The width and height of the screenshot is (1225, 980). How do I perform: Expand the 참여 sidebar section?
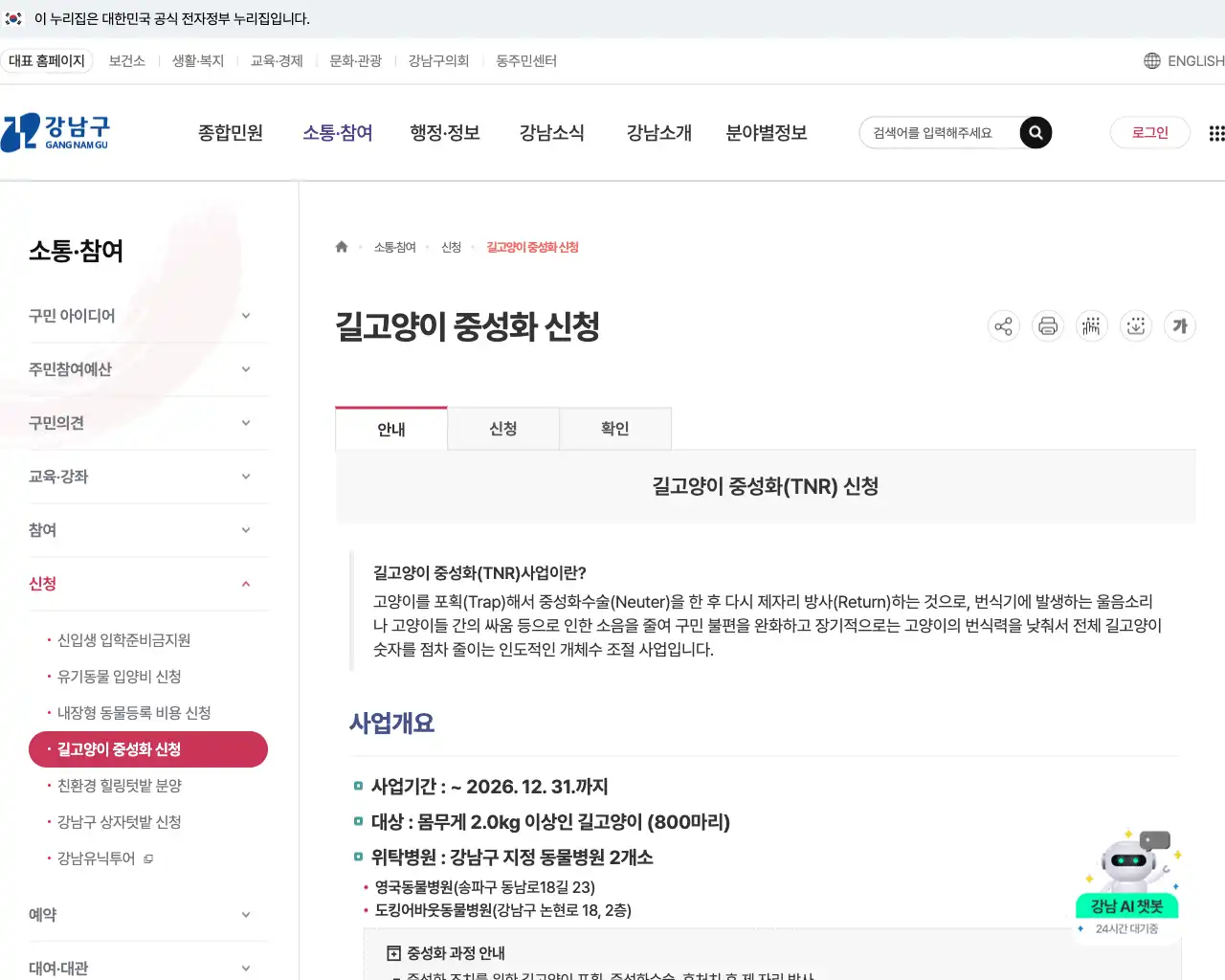coord(148,530)
